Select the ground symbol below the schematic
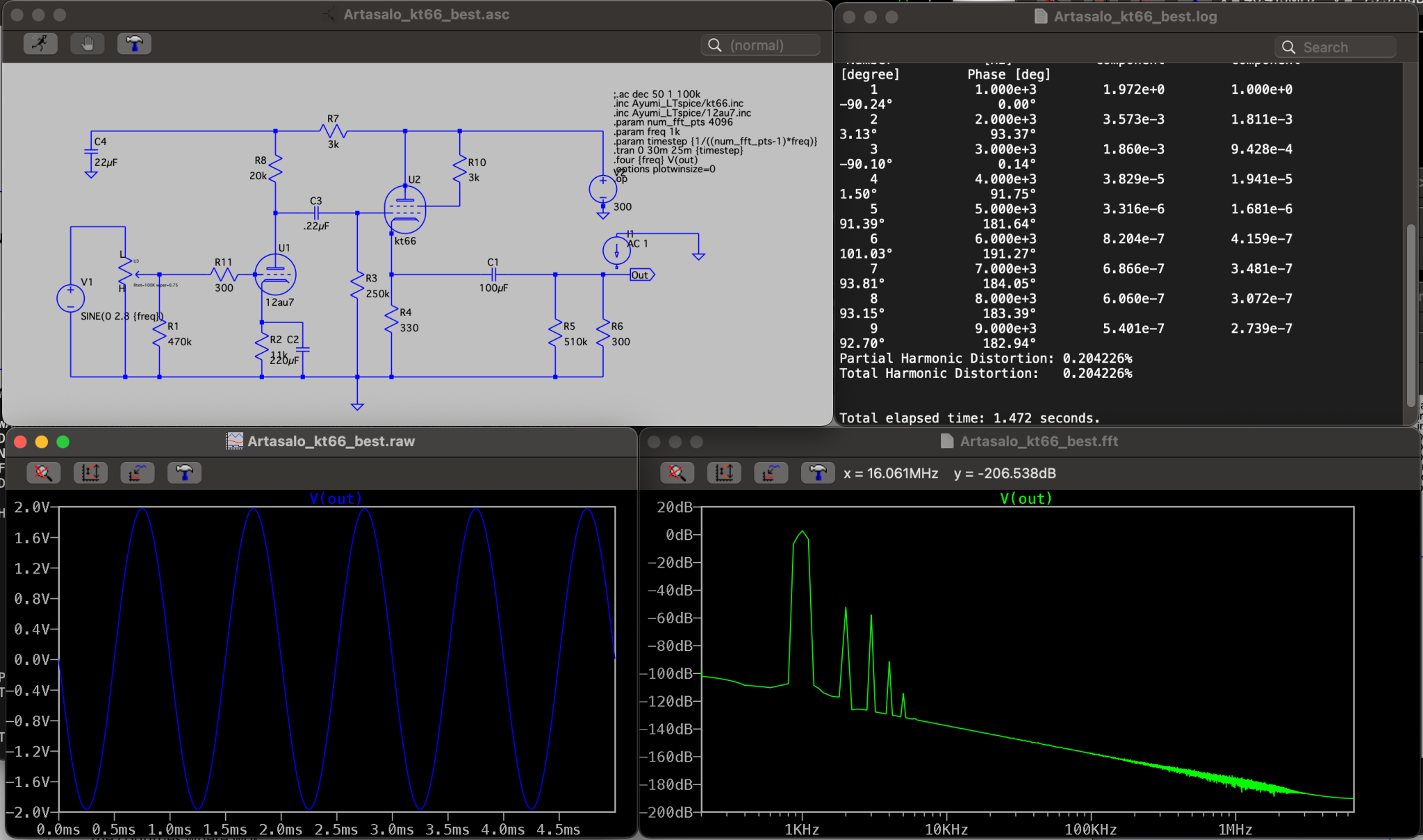 click(x=357, y=406)
